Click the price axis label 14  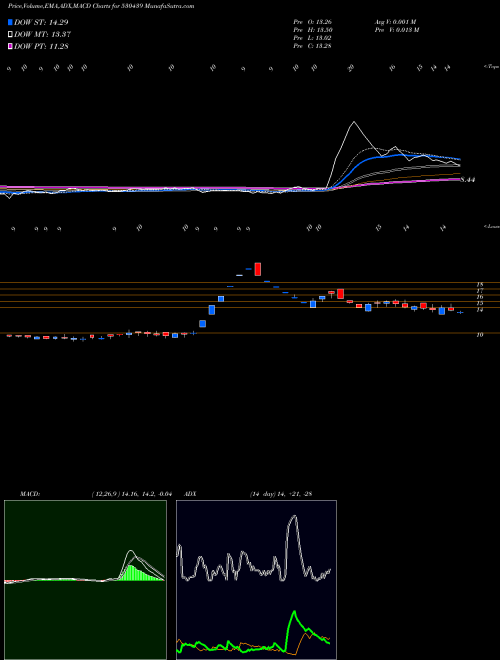tap(480, 310)
